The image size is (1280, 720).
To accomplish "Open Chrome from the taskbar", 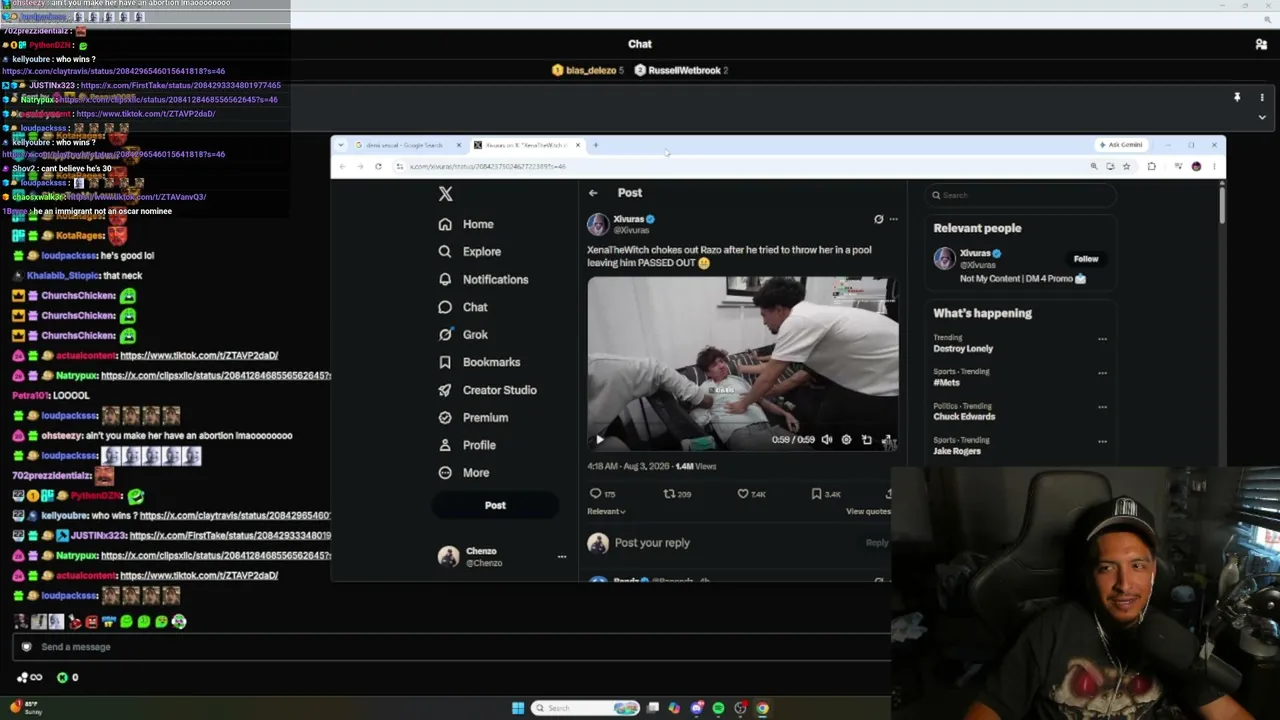I will click(x=762, y=708).
